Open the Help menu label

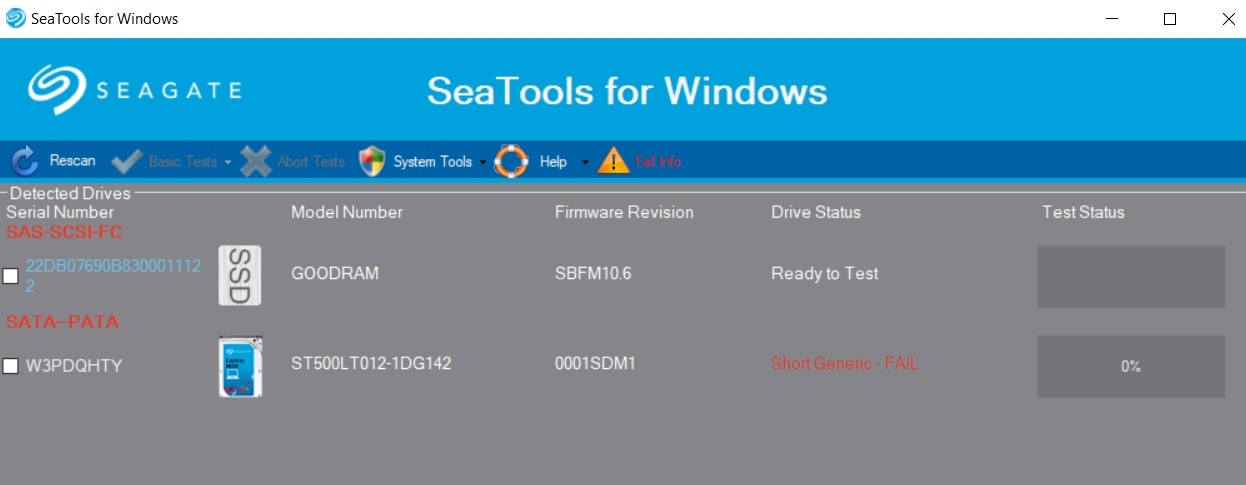point(553,162)
